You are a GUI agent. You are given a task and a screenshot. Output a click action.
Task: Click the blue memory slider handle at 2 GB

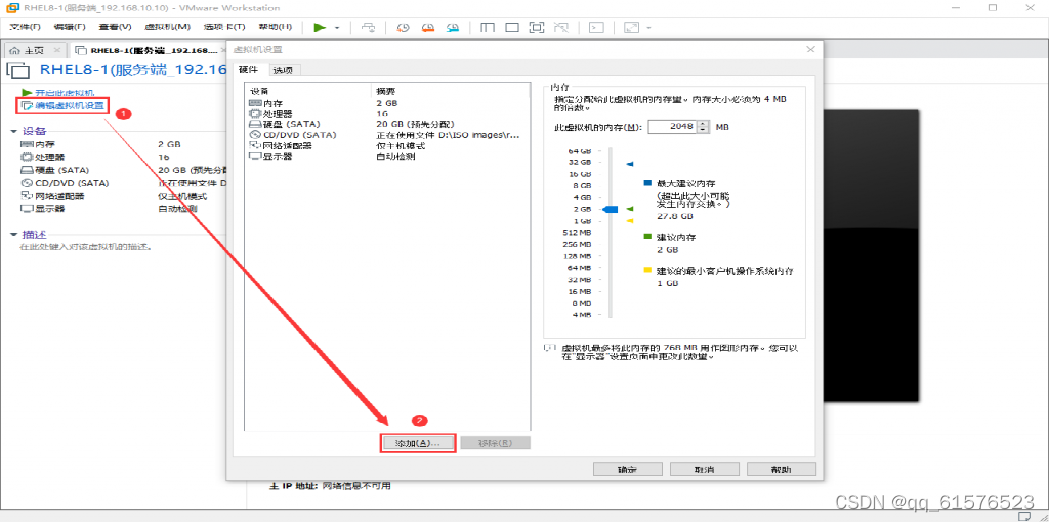click(x=610, y=209)
